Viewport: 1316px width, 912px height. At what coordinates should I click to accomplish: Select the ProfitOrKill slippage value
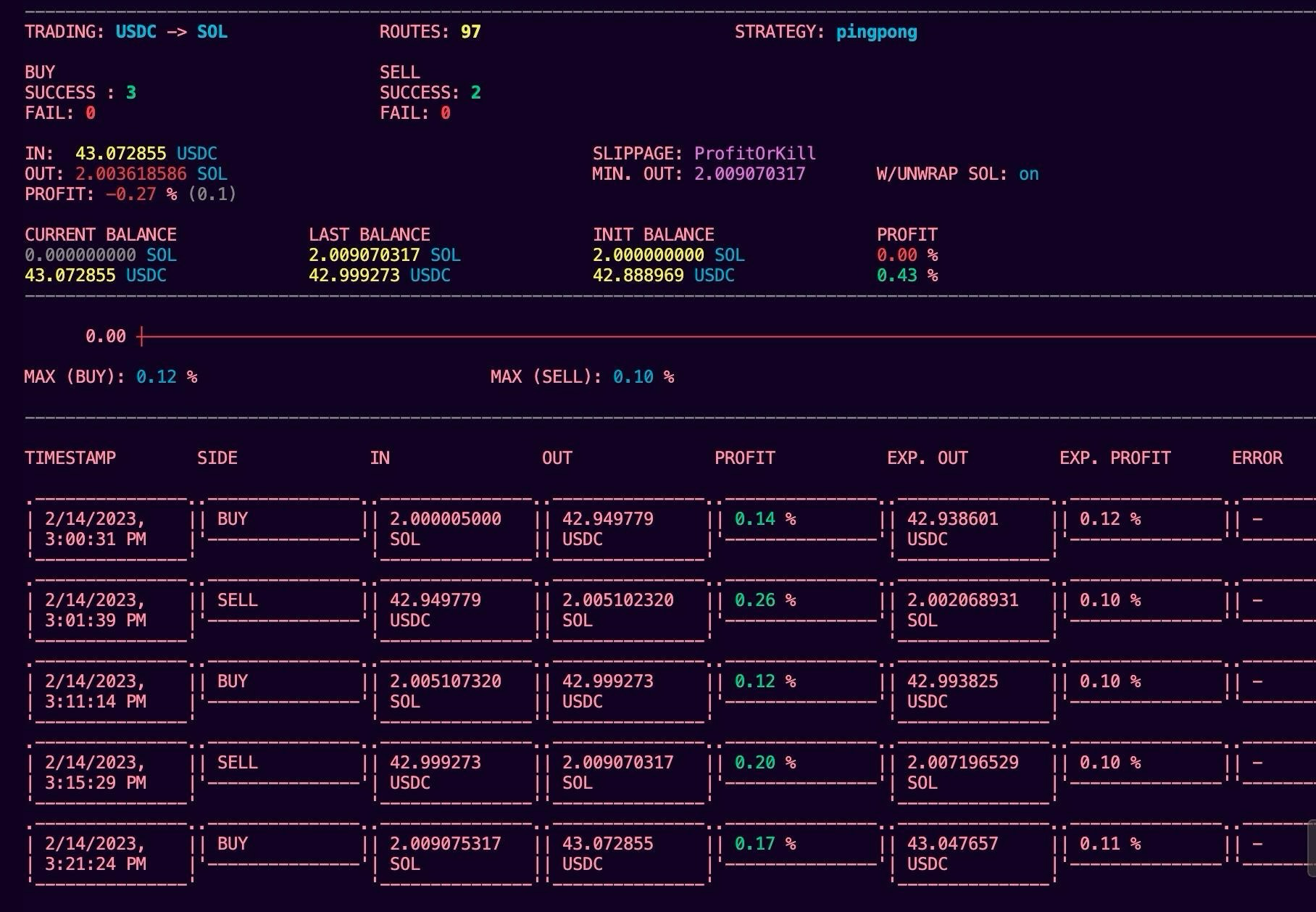(754, 154)
